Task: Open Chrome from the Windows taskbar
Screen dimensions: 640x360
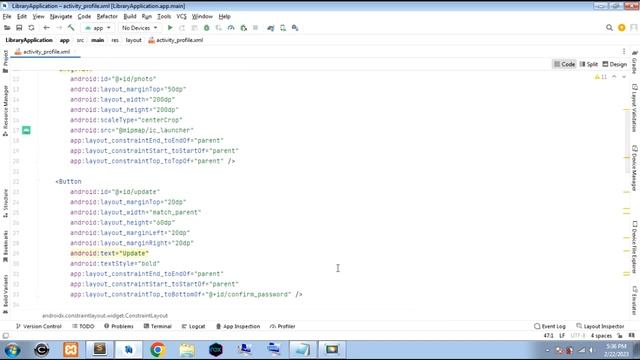Action: (x=158, y=350)
